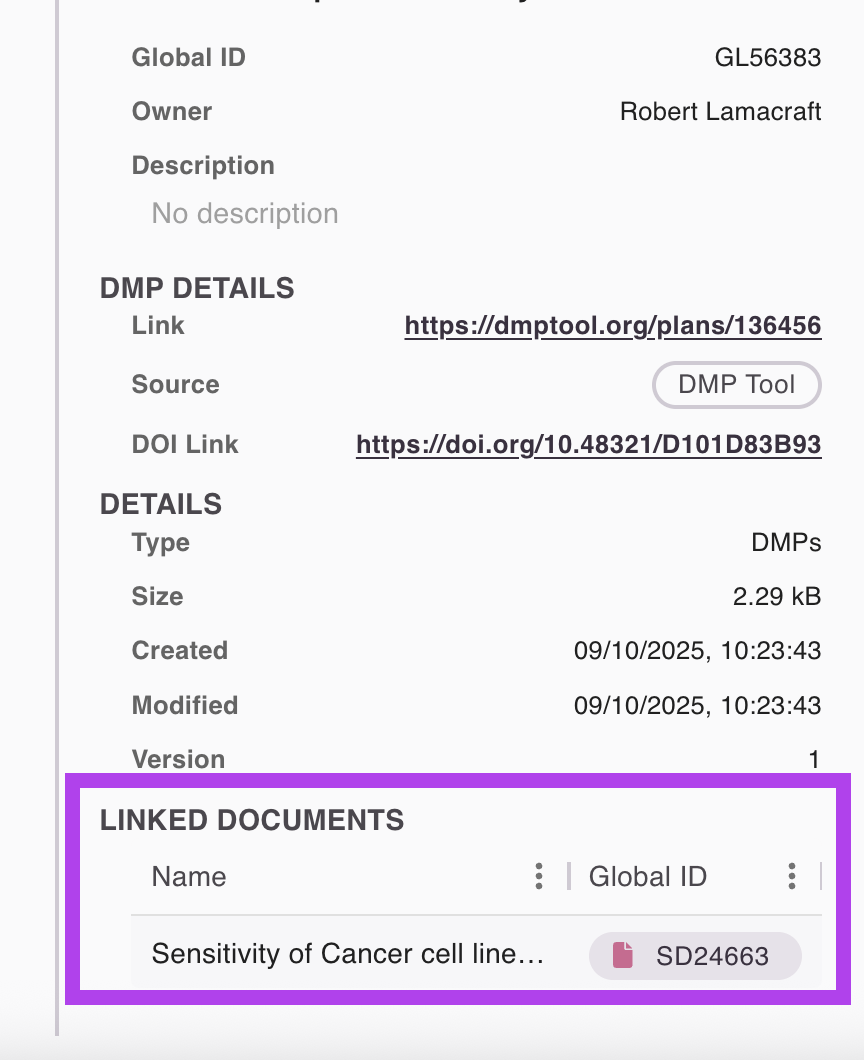Click the SD24663 global ID chip

[x=696, y=956]
